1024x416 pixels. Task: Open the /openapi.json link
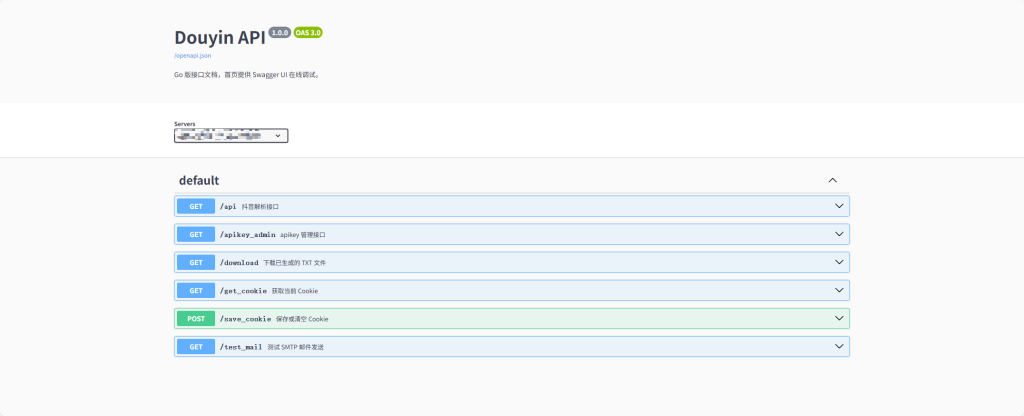[x=192, y=56]
